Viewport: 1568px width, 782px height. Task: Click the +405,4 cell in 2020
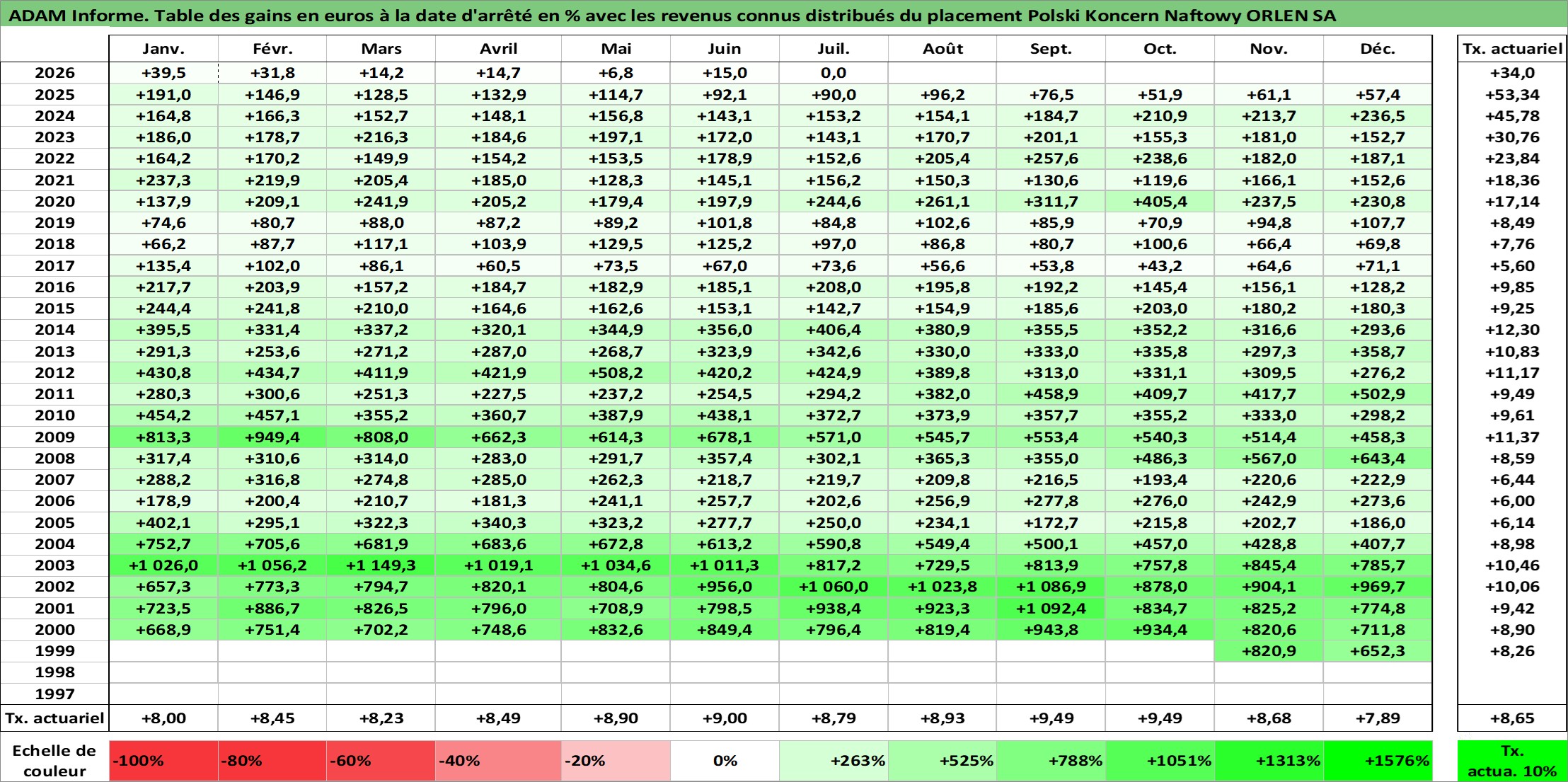pyautogui.click(x=1160, y=202)
